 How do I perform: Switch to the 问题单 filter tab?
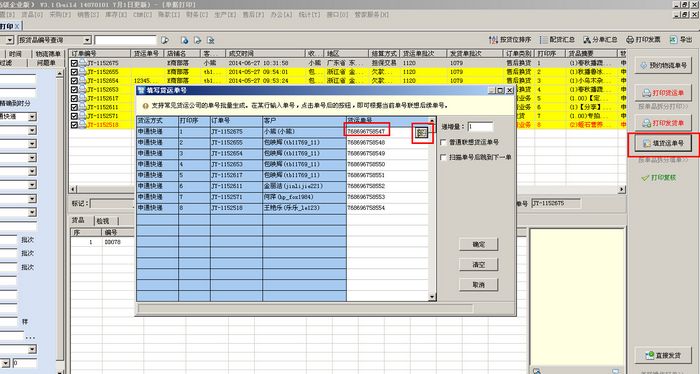46,63
